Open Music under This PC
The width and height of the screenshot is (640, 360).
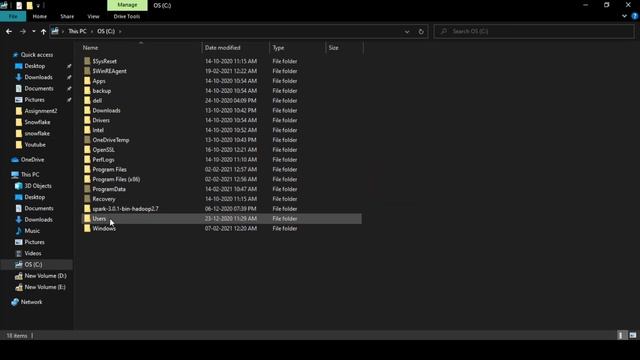pyautogui.click(x=32, y=231)
